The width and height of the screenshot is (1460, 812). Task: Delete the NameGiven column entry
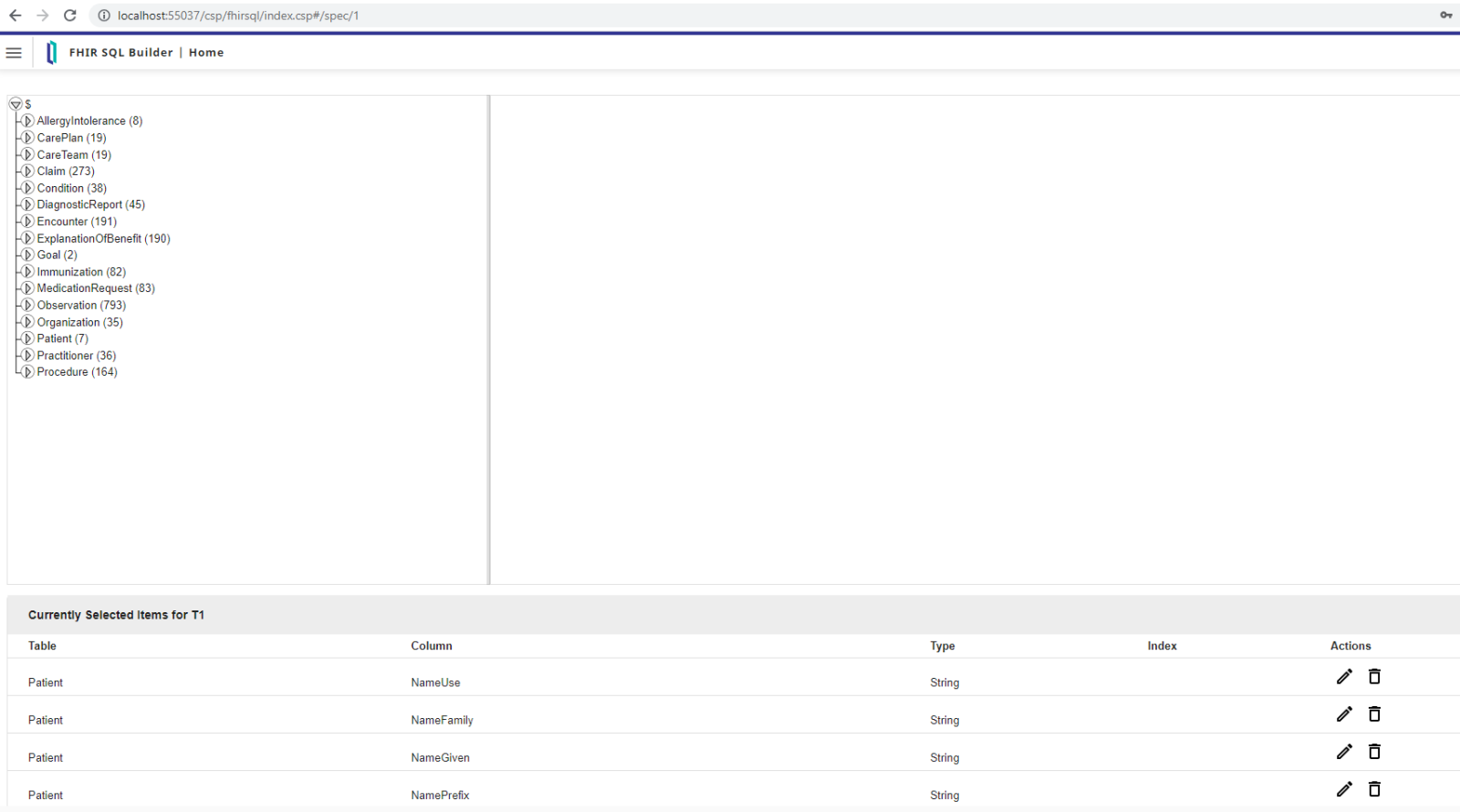(x=1374, y=752)
